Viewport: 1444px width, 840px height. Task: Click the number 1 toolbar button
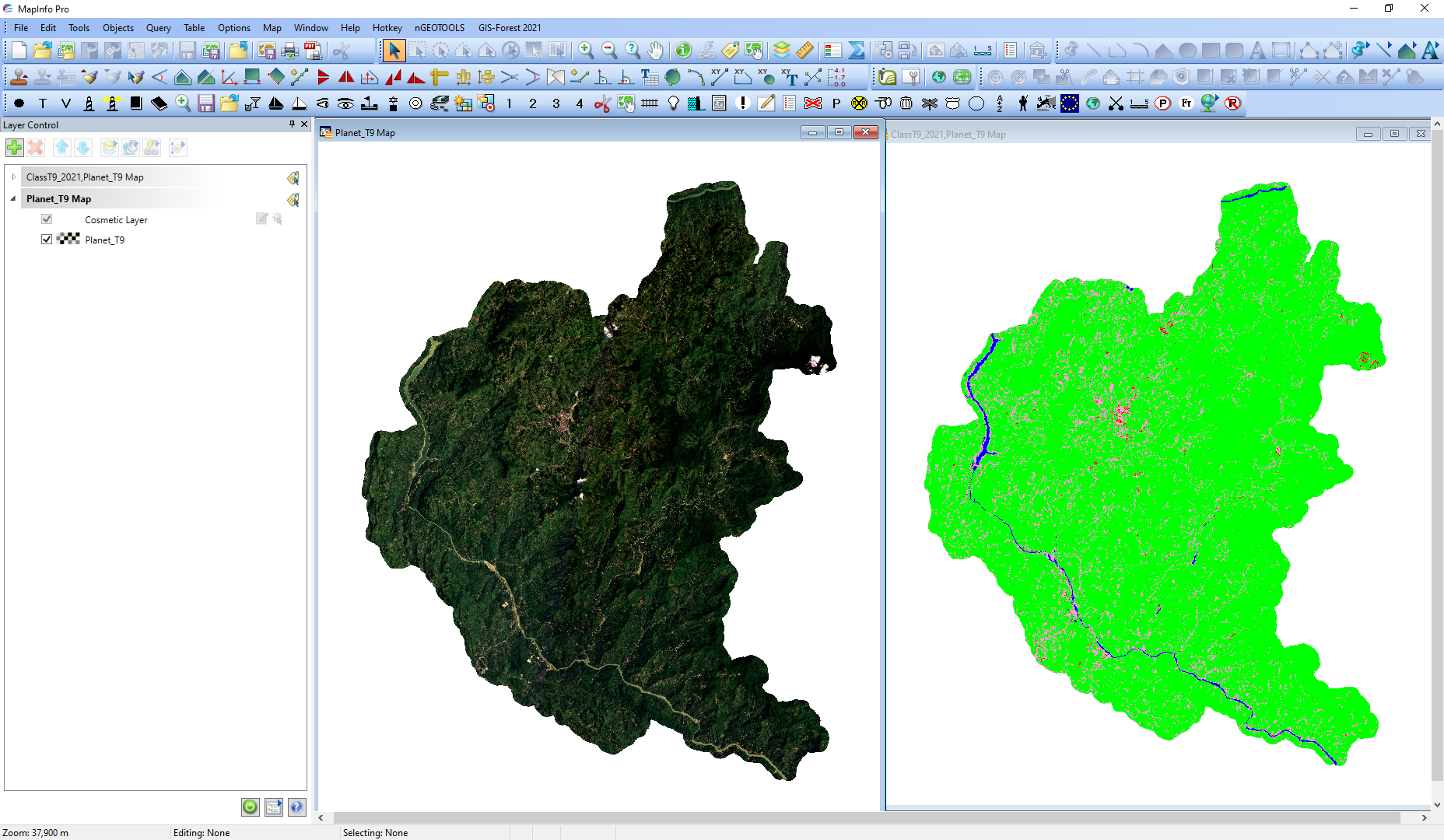point(510,103)
